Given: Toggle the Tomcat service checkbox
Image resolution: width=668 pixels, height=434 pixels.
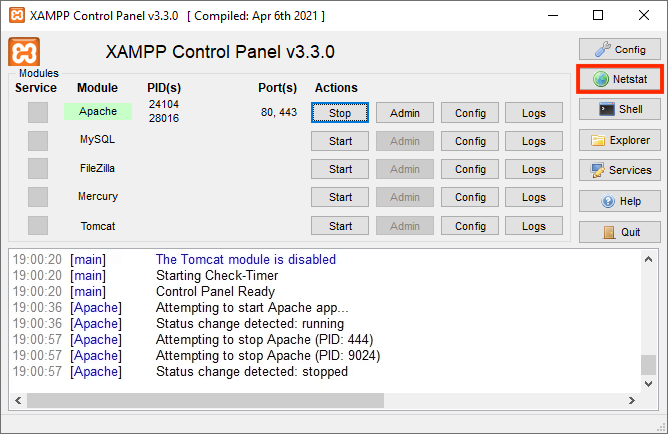Looking at the screenshot, I should click(x=38, y=226).
